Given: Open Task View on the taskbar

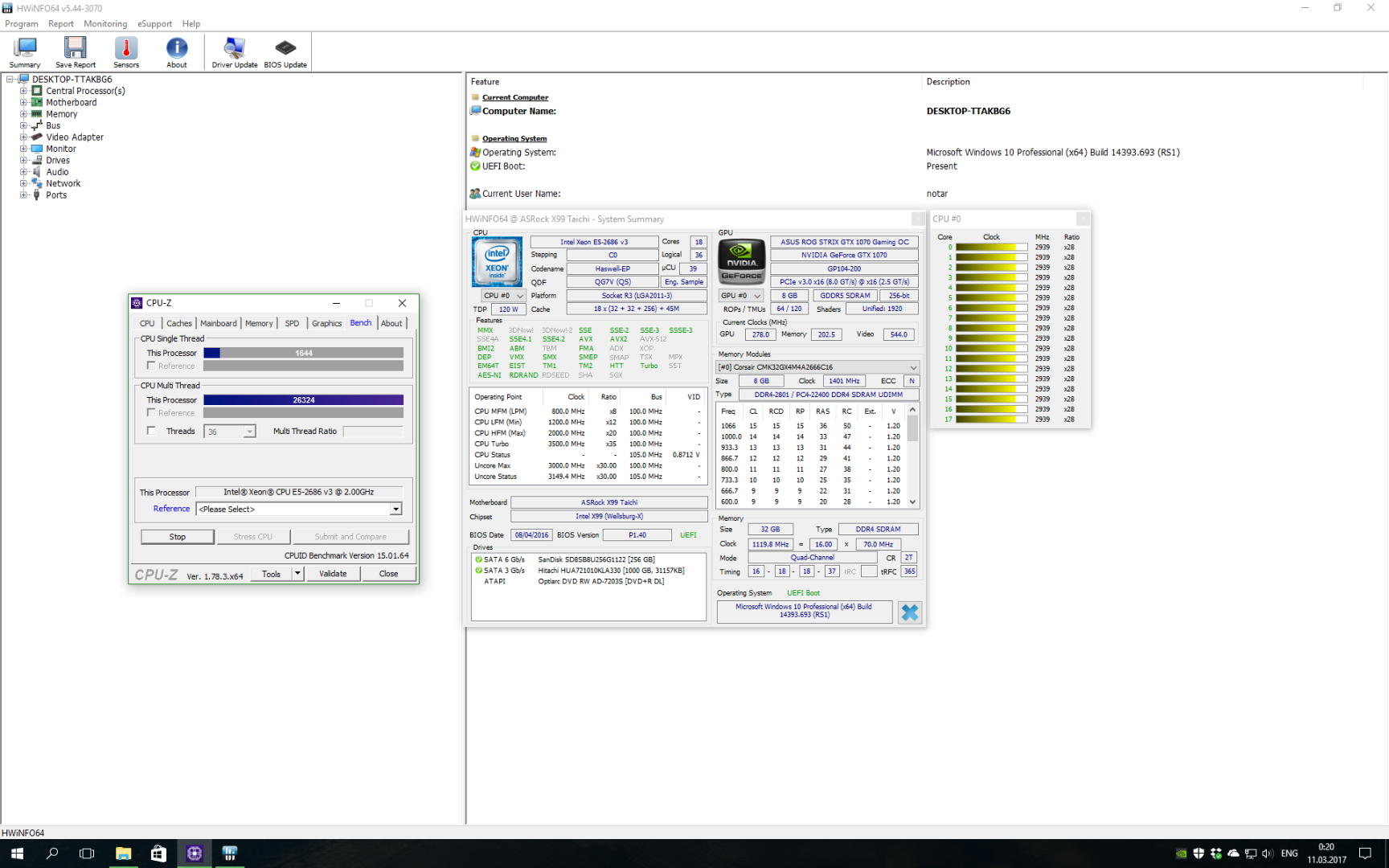Looking at the screenshot, I should [x=87, y=854].
